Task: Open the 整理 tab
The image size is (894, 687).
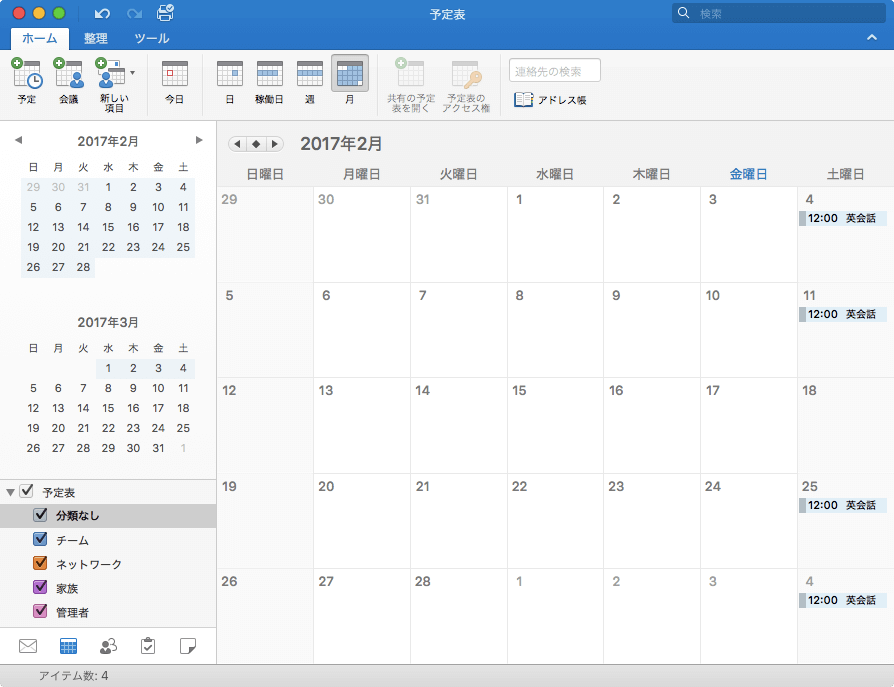Action: [x=95, y=38]
